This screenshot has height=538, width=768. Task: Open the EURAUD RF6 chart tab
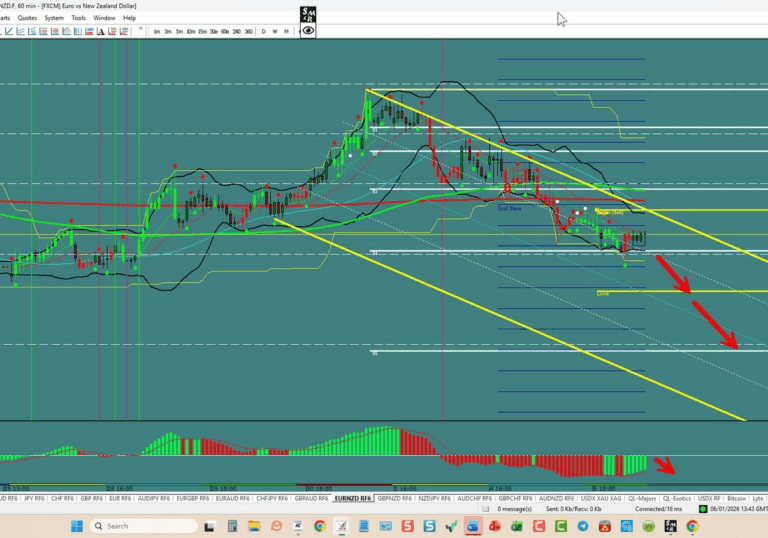(x=233, y=498)
